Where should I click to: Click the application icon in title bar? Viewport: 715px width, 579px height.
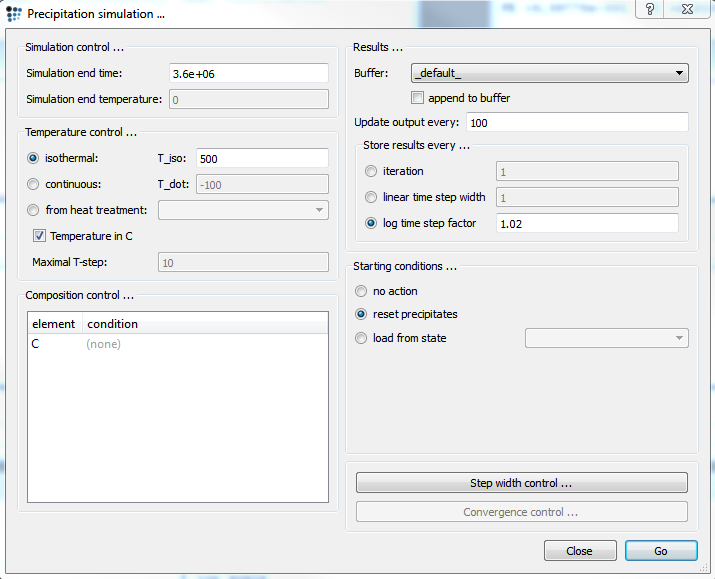pyautogui.click(x=14, y=13)
